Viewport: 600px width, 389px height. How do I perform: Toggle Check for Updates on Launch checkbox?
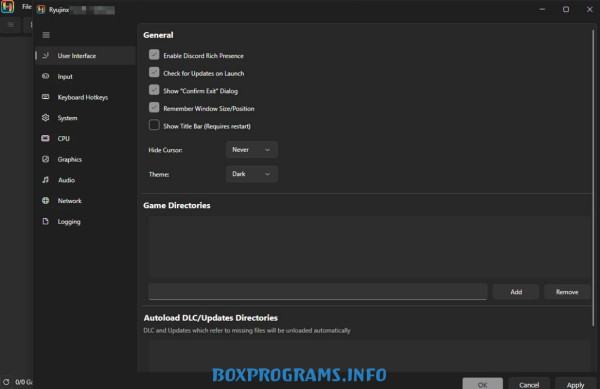(154, 72)
